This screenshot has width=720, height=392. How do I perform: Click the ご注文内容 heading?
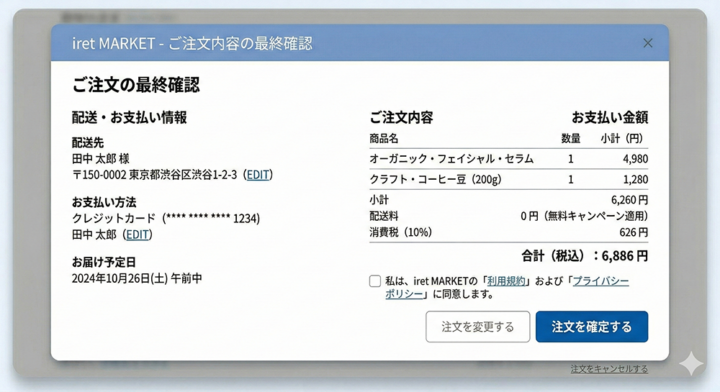[401, 118]
